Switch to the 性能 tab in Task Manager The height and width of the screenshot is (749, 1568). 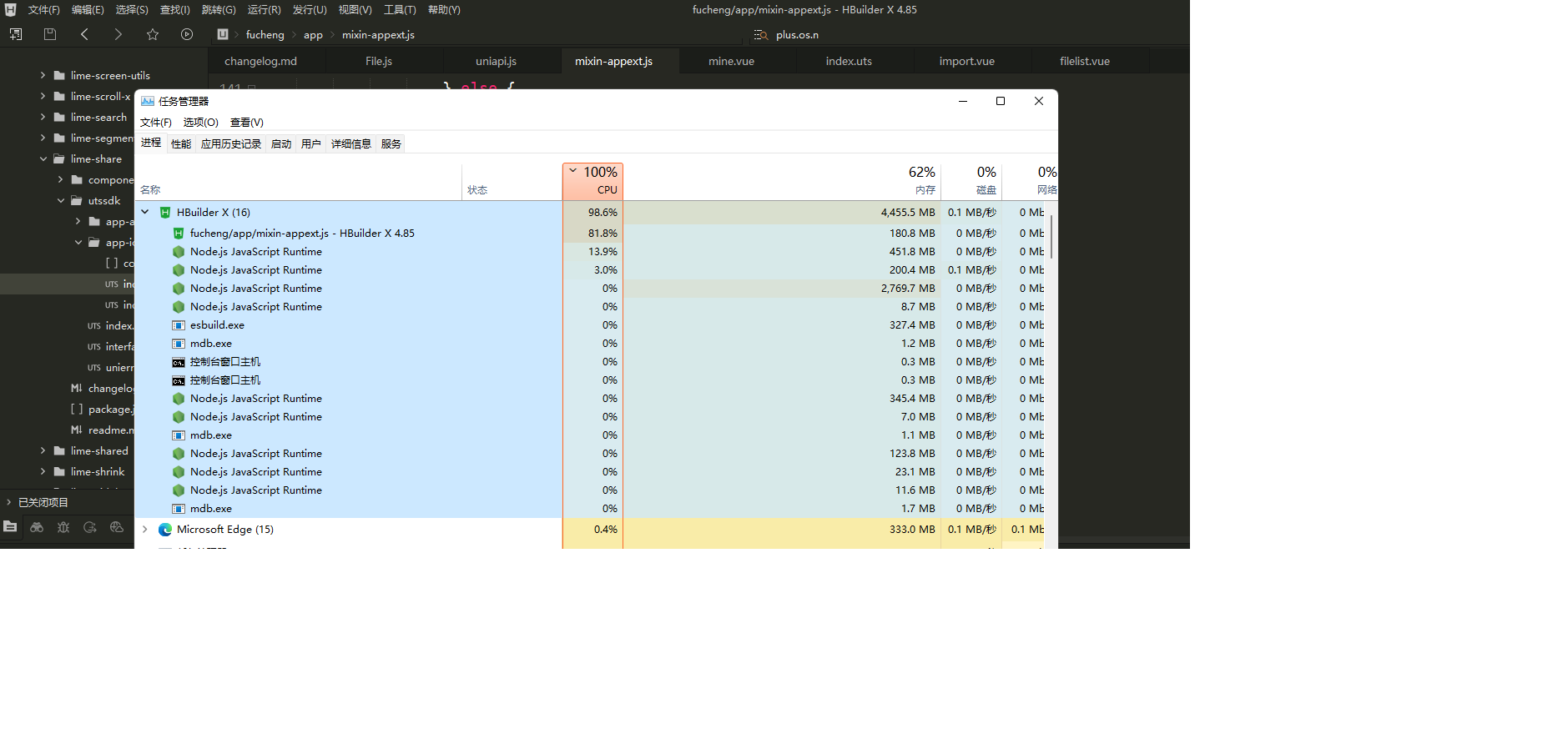pos(181,143)
